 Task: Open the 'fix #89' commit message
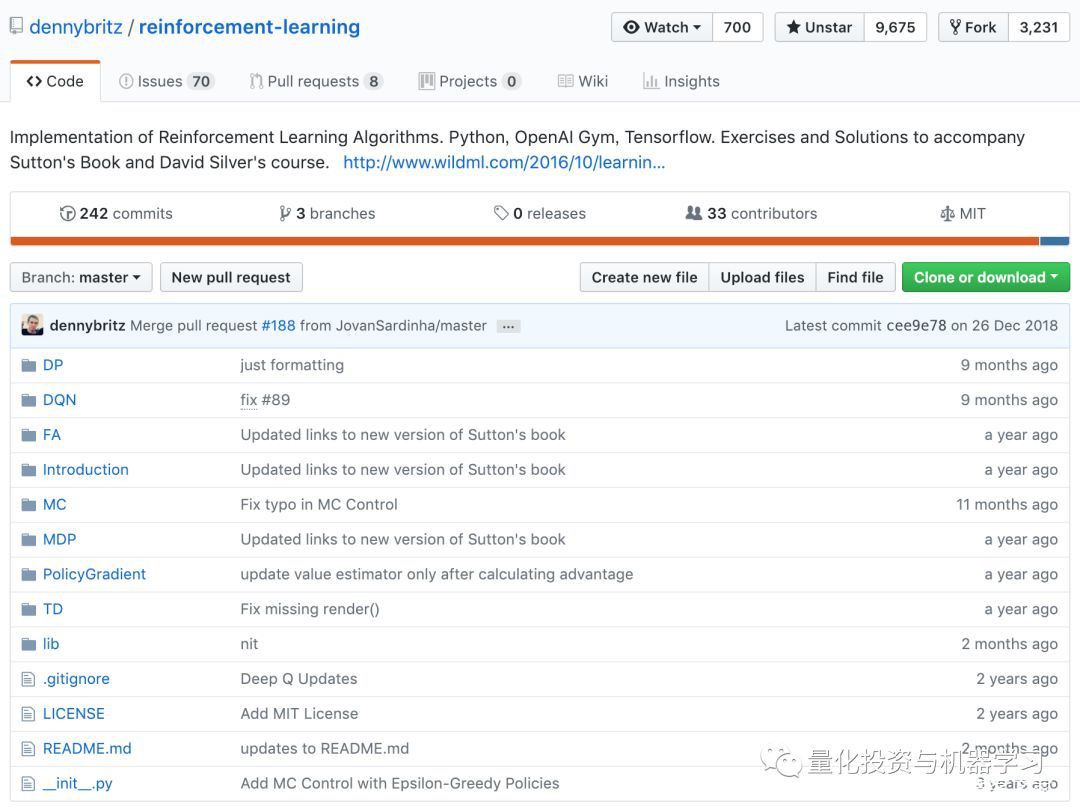pyautogui.click(x=265, y=400)
